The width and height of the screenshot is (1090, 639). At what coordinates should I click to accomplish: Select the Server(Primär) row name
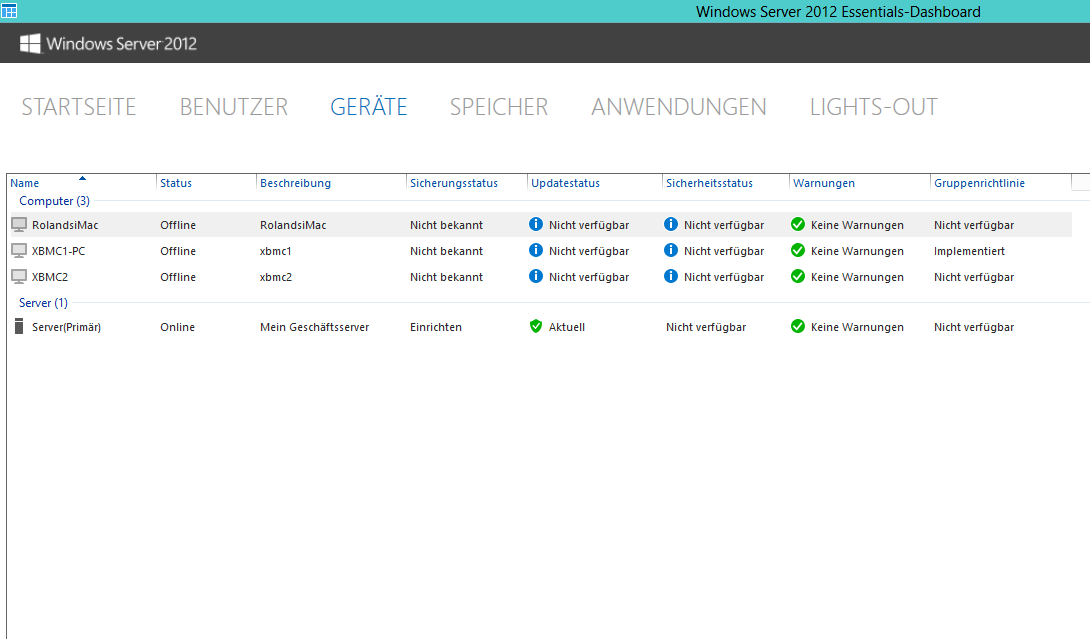click(67, 327)
